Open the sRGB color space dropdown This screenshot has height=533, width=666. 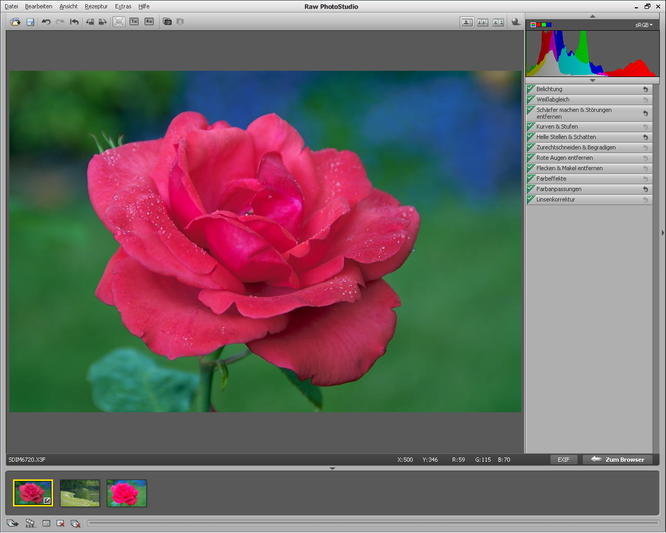tap(646, 24)
